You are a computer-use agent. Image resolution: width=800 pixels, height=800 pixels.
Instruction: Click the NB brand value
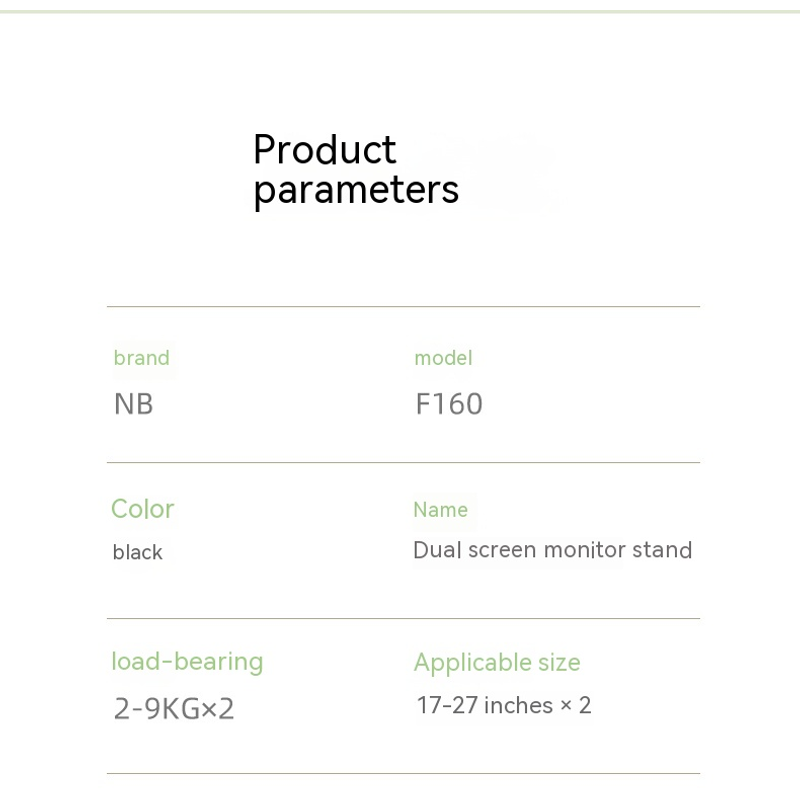133,404
